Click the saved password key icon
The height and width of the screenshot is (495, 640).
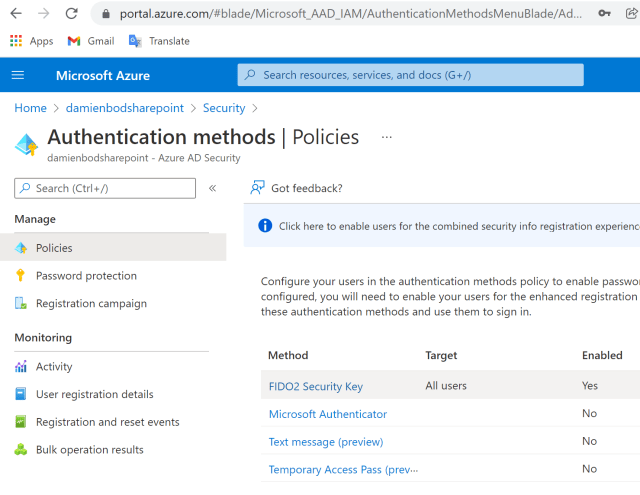605,14
